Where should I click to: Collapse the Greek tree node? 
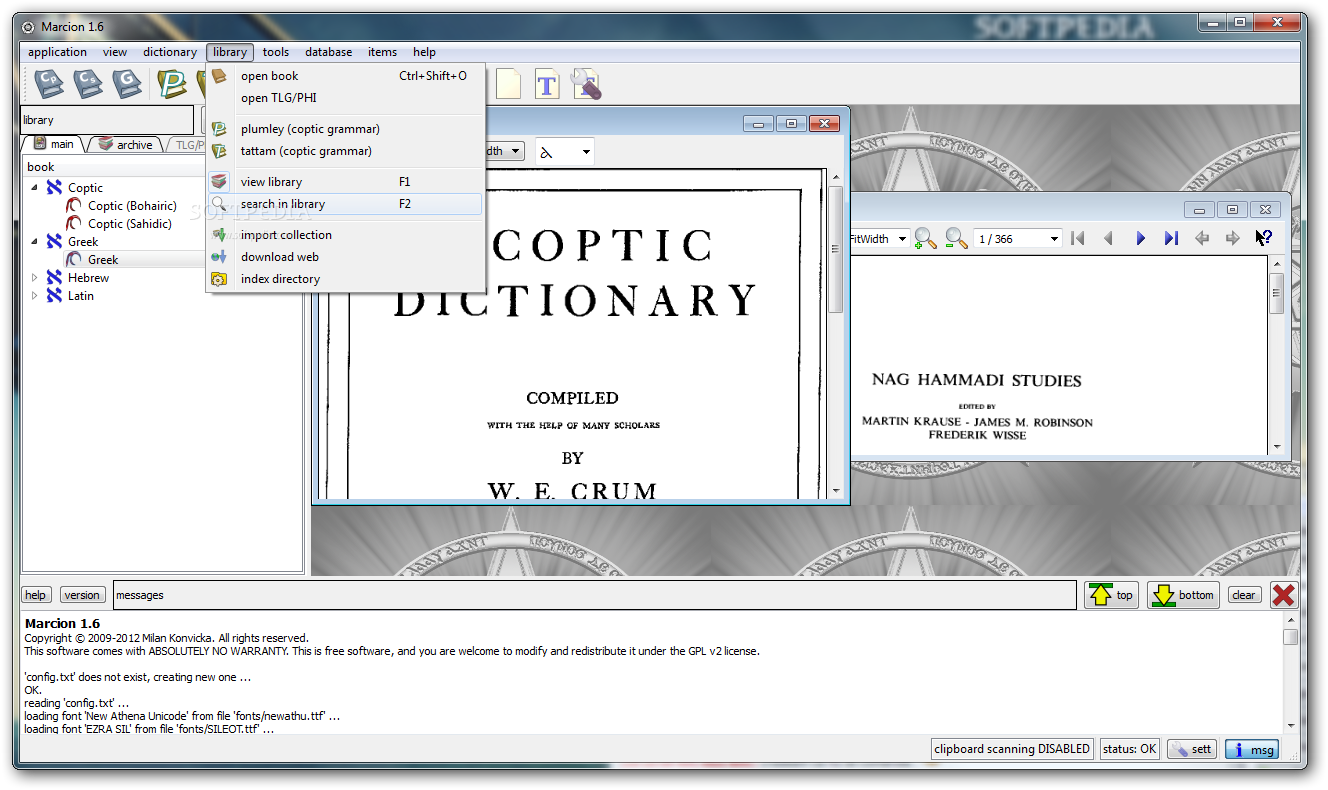[x=34, y=242]
